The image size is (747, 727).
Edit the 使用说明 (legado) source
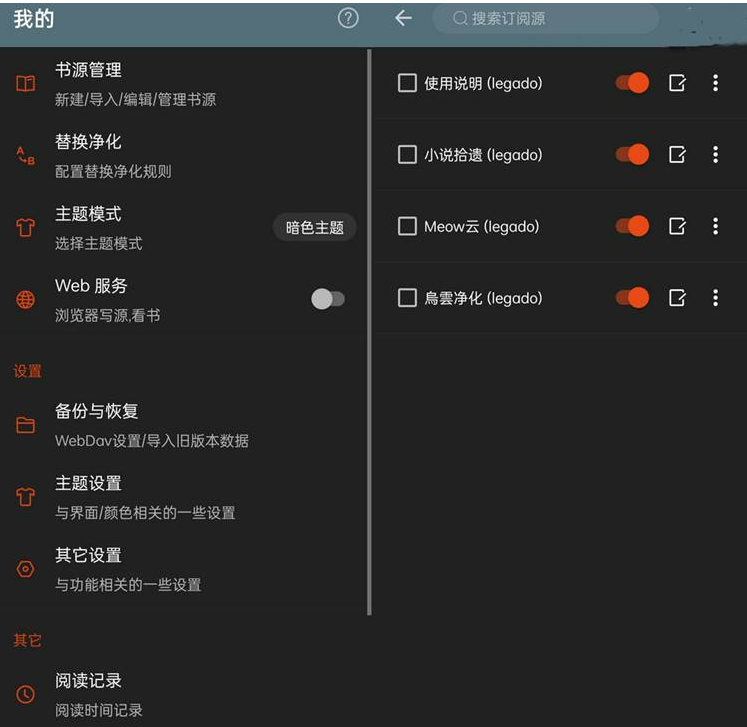point(677,83)
